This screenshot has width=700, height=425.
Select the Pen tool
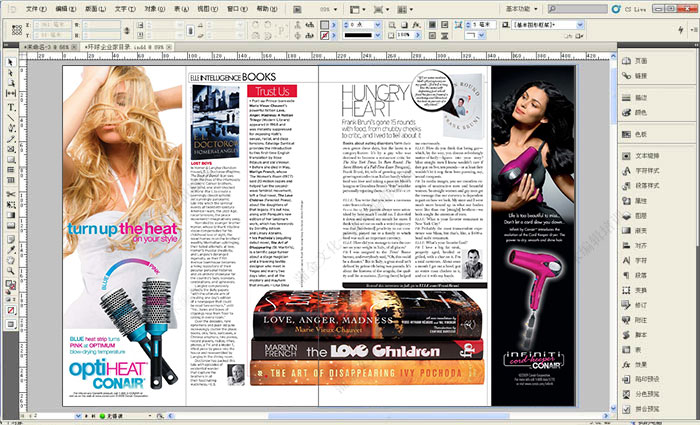(x=11, y=128)
